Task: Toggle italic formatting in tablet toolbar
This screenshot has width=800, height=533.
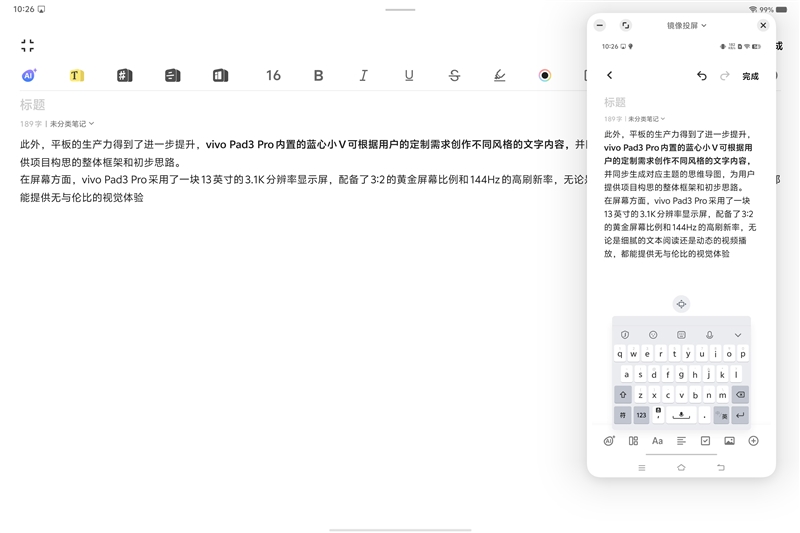Action: 363,75
